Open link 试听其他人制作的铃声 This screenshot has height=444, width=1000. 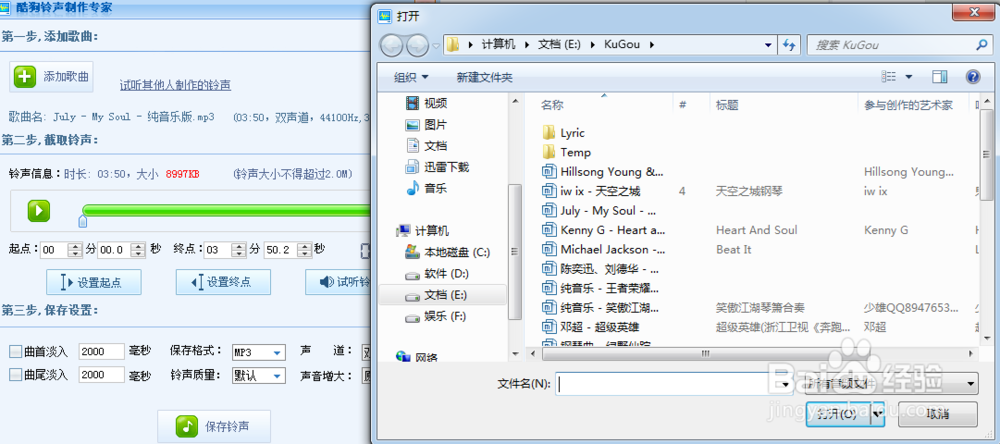(x=175, y=85)
